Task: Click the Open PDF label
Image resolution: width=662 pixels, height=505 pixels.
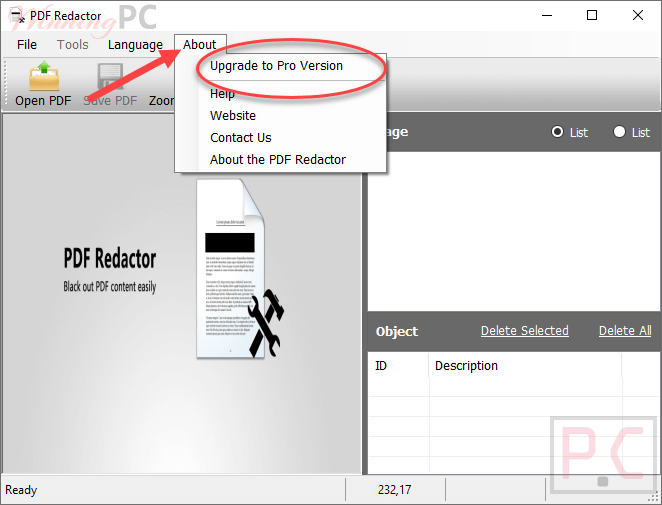Action: click(43, 101)
